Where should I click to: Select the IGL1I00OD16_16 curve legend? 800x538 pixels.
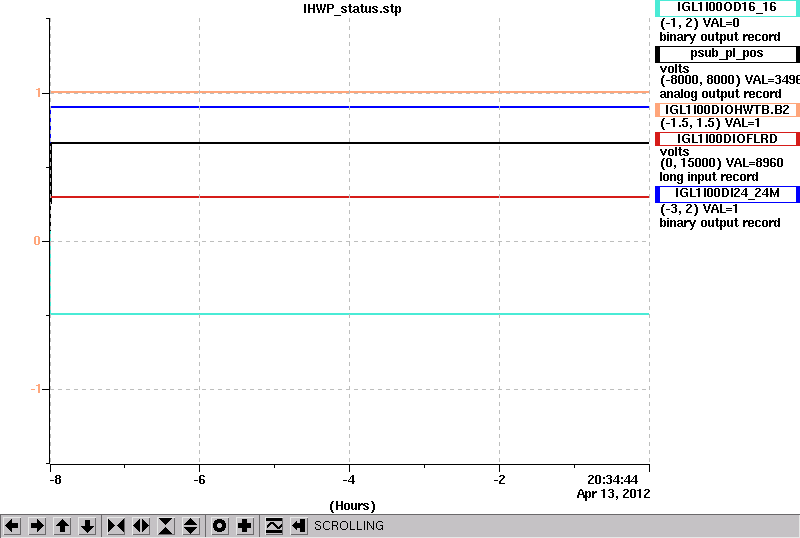(x=727, y=8)
